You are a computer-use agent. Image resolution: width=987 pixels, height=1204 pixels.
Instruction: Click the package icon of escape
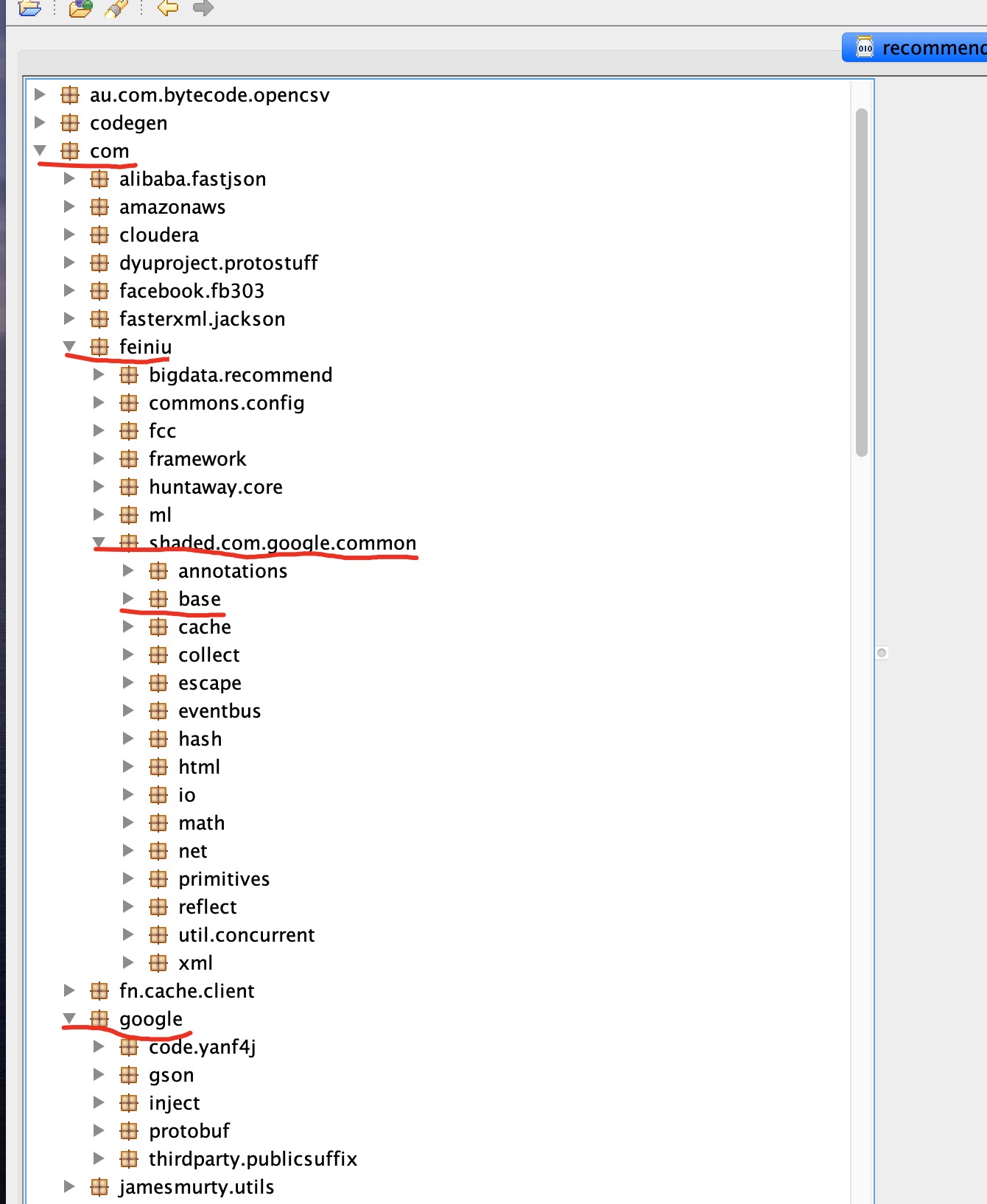pos(158,683)
